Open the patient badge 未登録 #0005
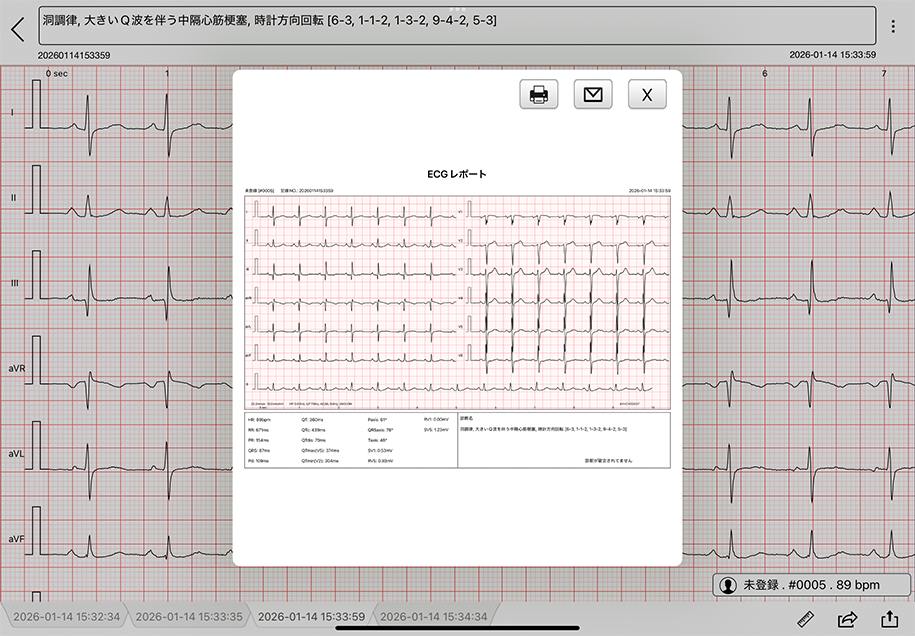 [798, 584]
